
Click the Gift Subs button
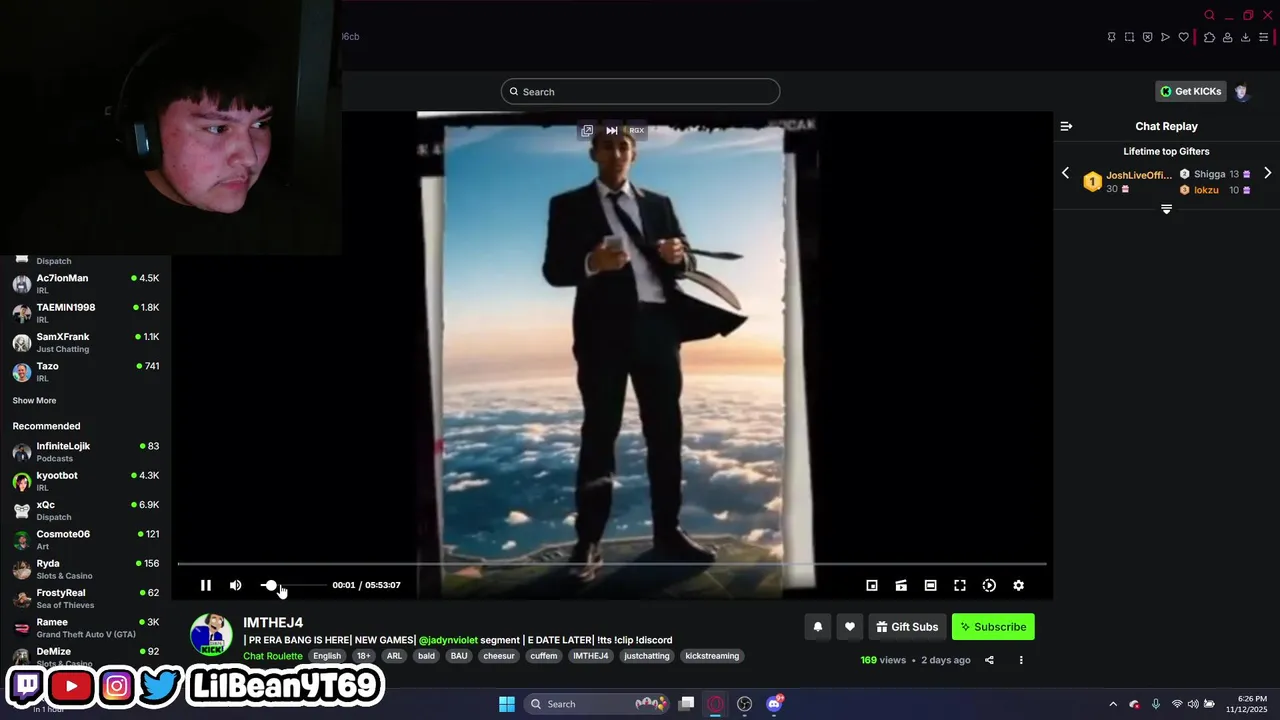[x=907, y=627]
